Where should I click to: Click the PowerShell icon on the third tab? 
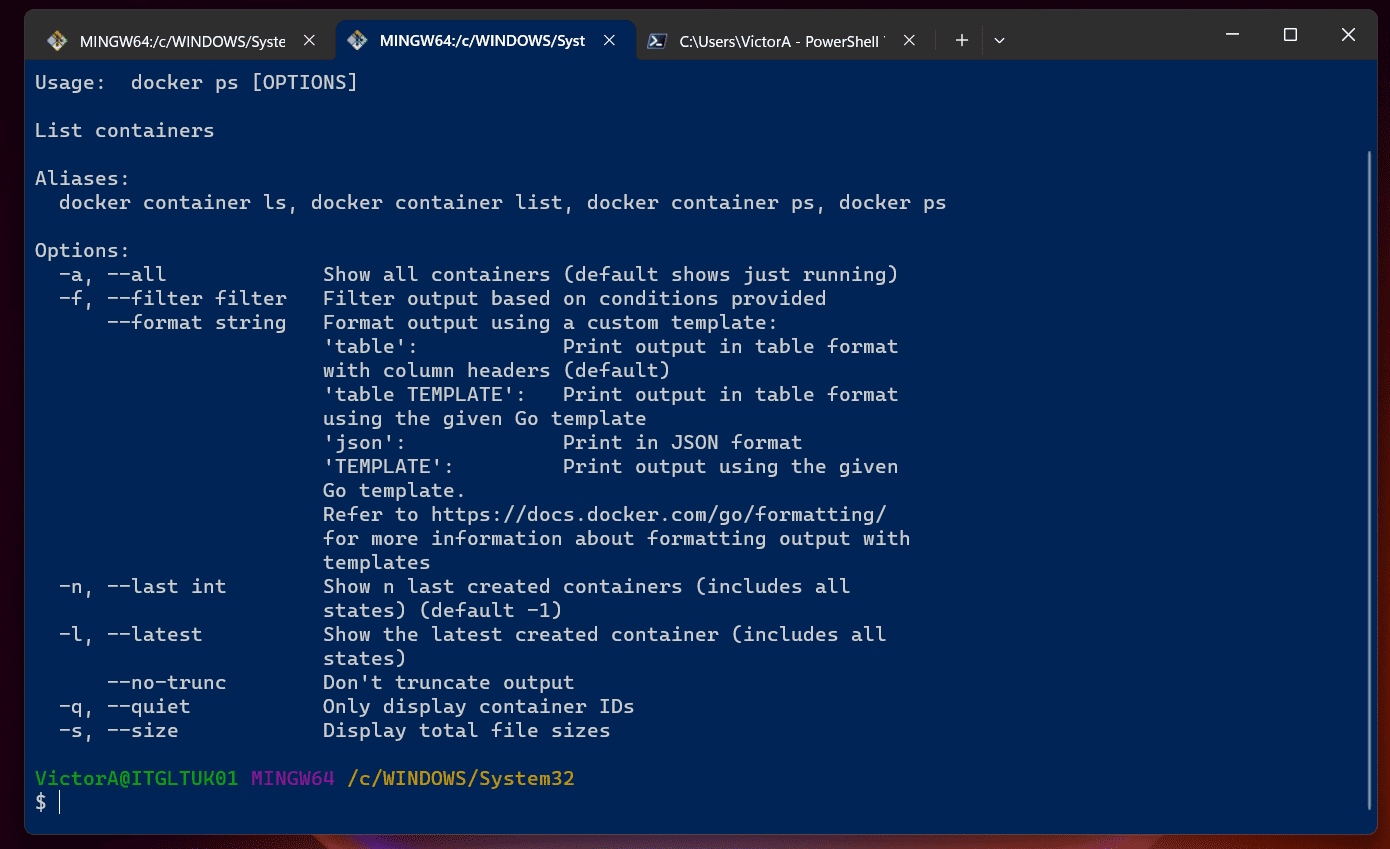657,41
